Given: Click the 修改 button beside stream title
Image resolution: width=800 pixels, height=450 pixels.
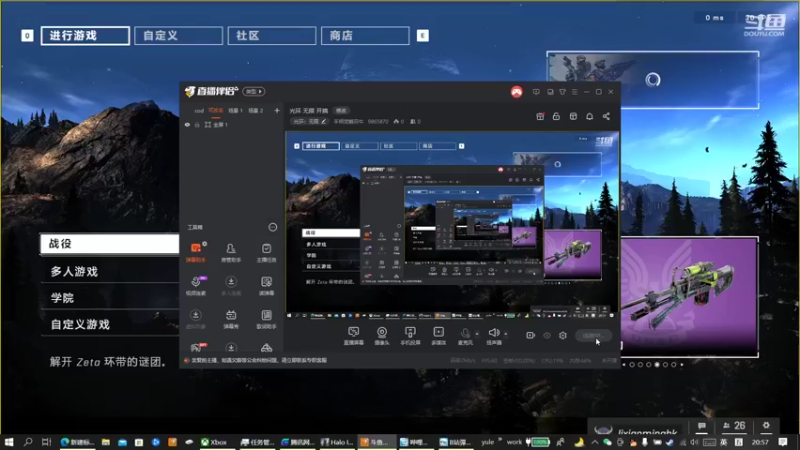Looking at the screenshot, I should [x=341, y=110].
